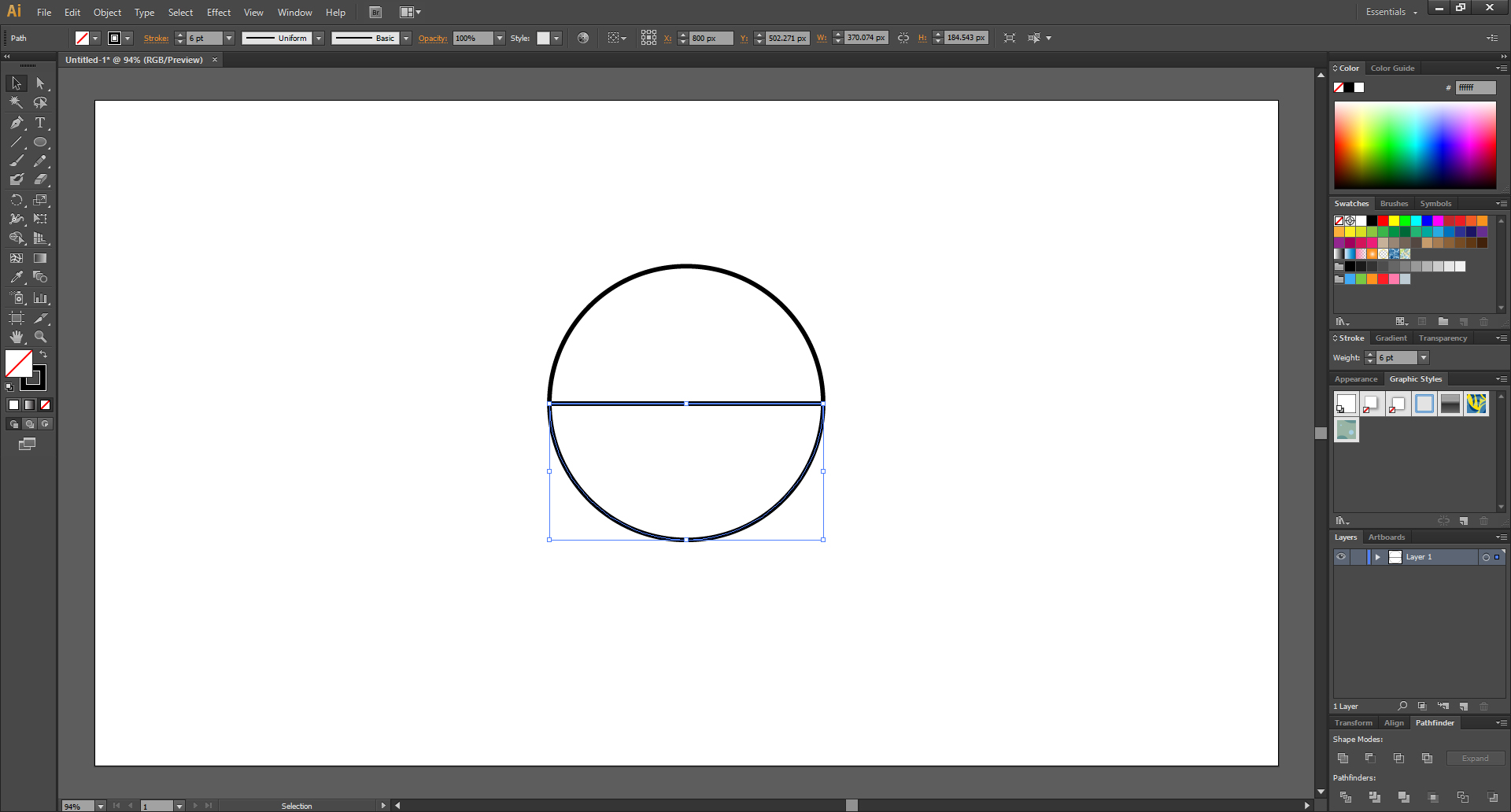Enable Draw Inside mode

45,424
